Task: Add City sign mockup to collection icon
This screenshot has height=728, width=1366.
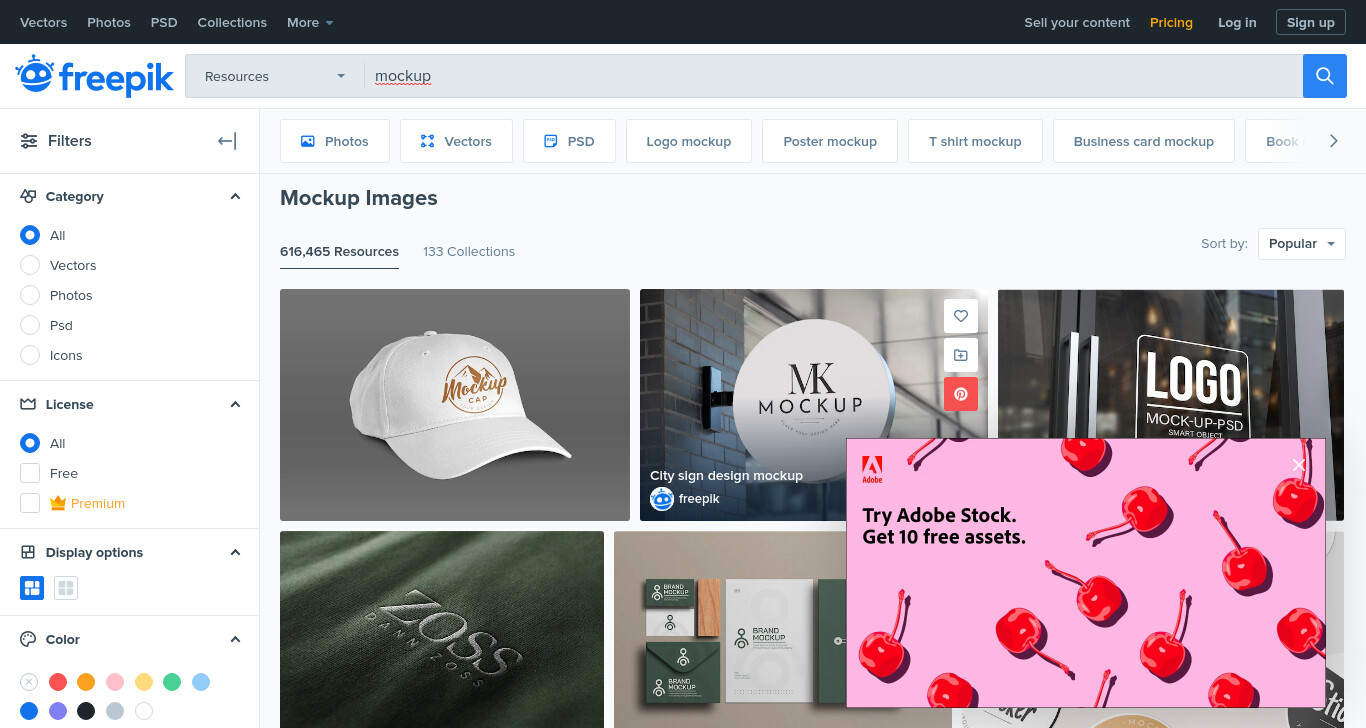Action: 961,355
